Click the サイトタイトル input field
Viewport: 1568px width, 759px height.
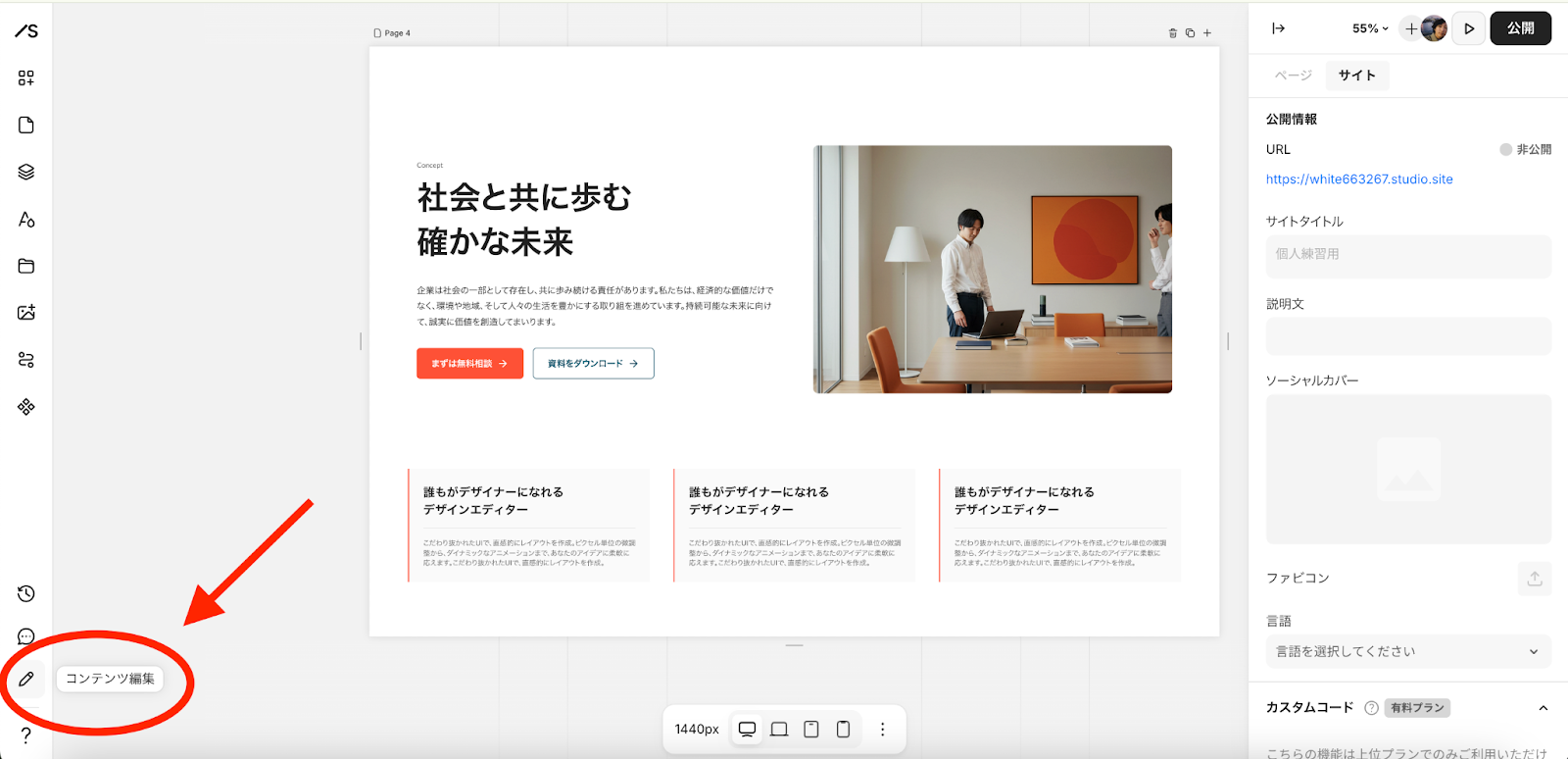tap(1408, 255)
